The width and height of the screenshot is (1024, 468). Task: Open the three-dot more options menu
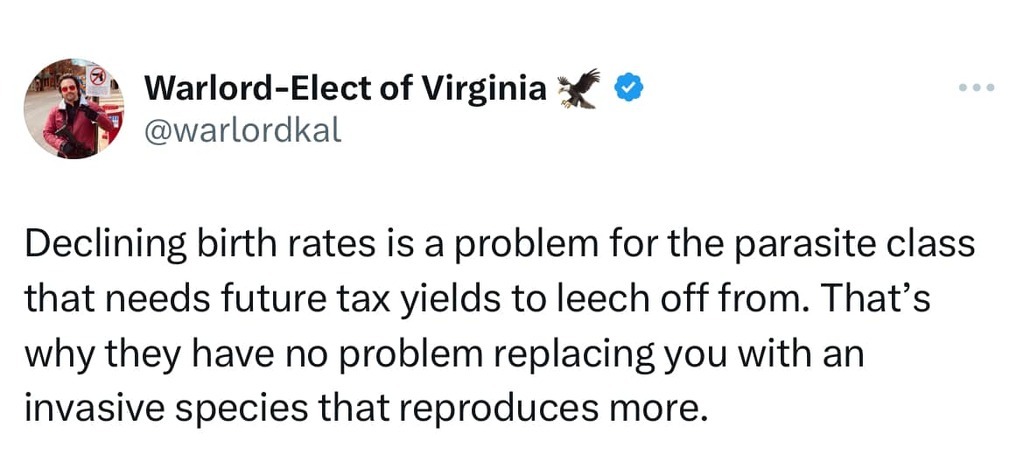click(x=976, y=89)
